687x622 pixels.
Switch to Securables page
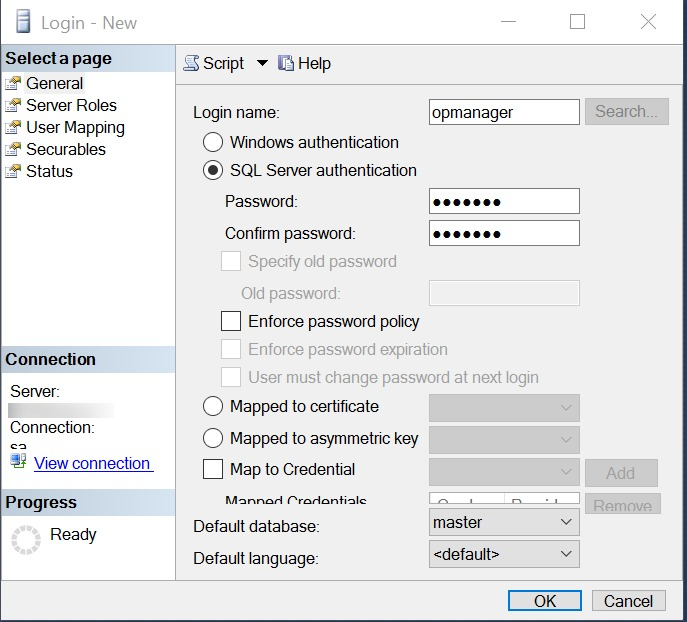pyautogui.click(x=66, y=149)
